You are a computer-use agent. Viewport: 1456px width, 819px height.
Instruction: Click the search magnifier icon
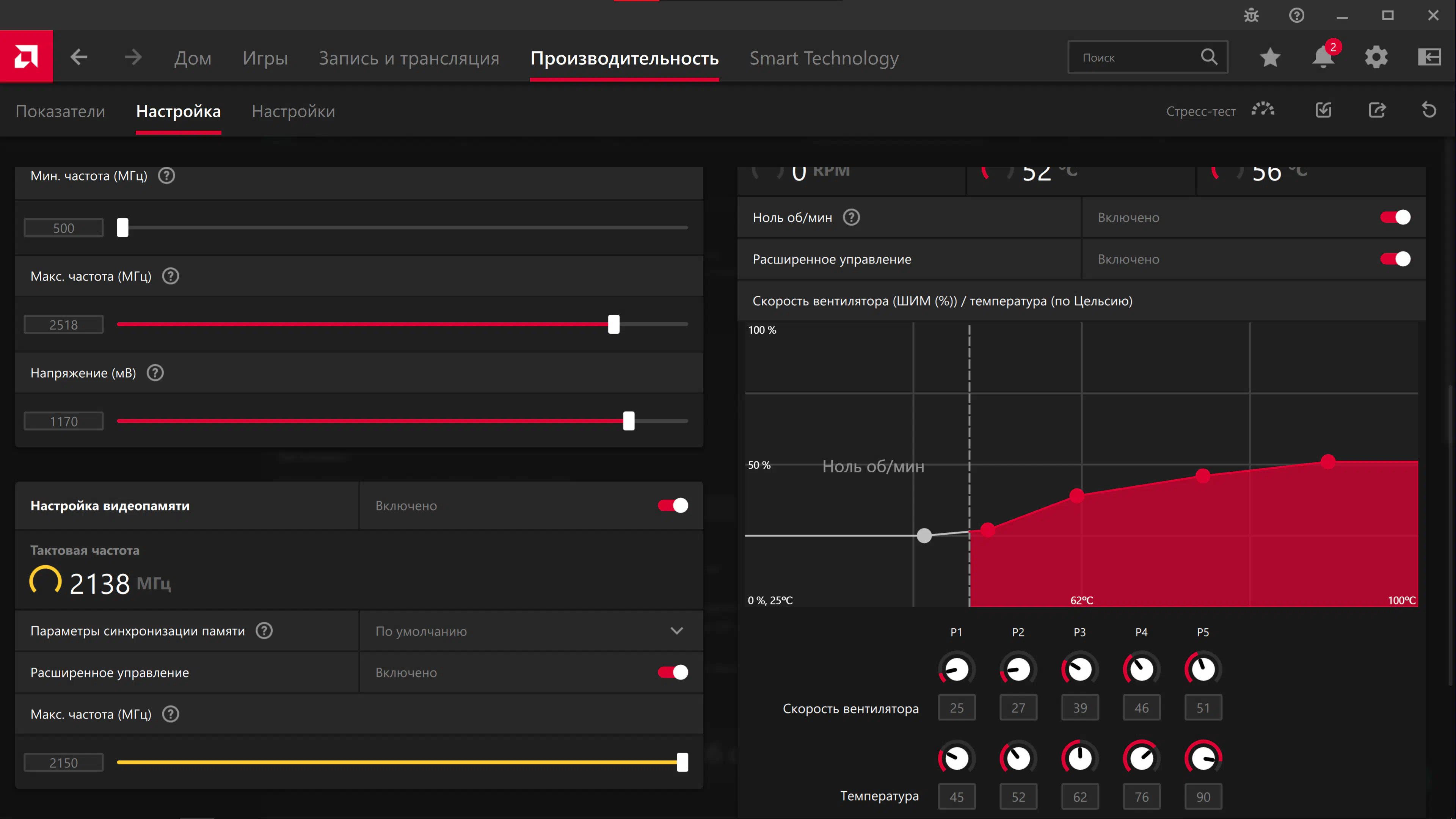pyautogui.click(x=1209, y=56)
